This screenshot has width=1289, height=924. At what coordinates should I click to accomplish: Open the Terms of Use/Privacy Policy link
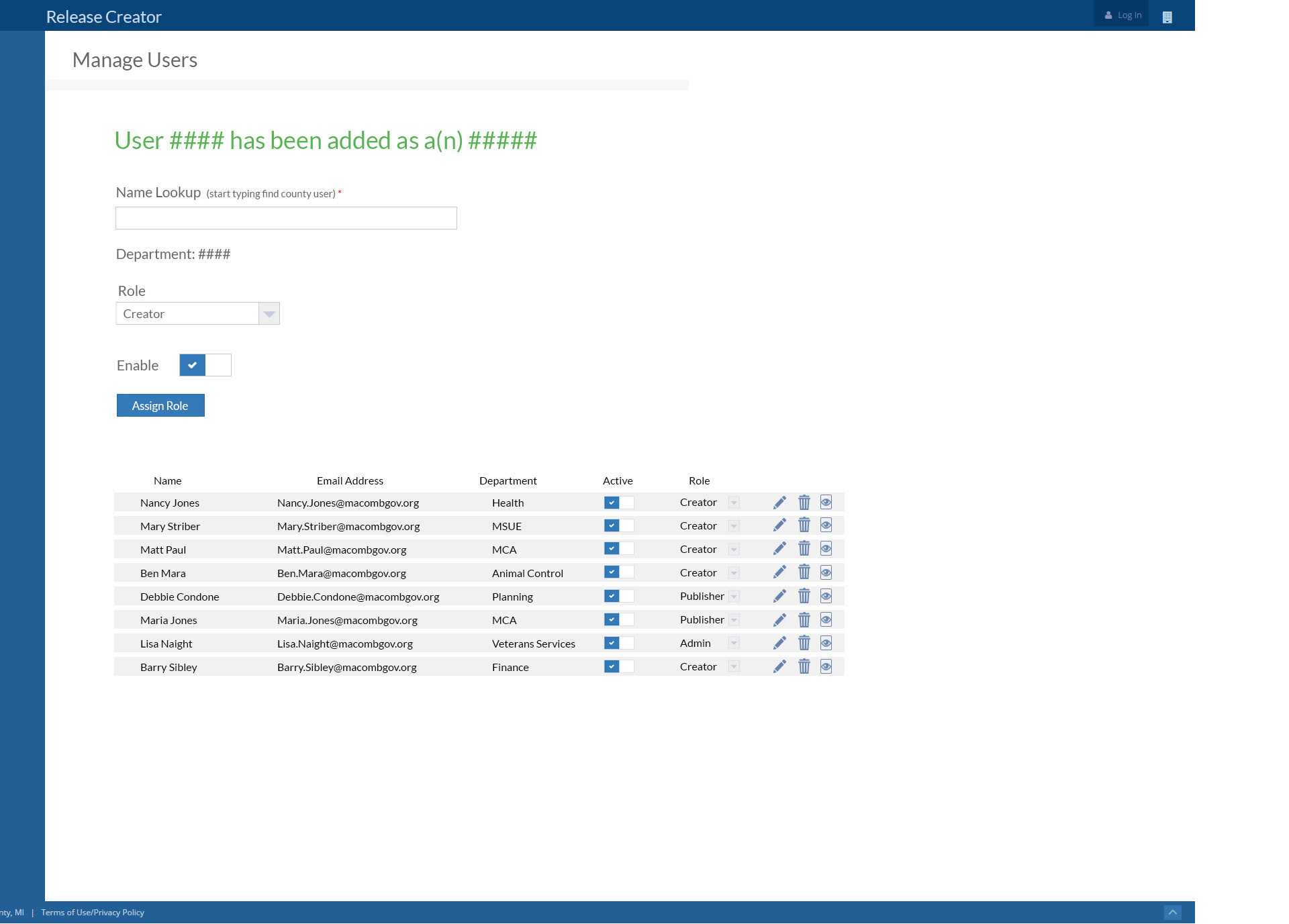(x=93, y=913)
